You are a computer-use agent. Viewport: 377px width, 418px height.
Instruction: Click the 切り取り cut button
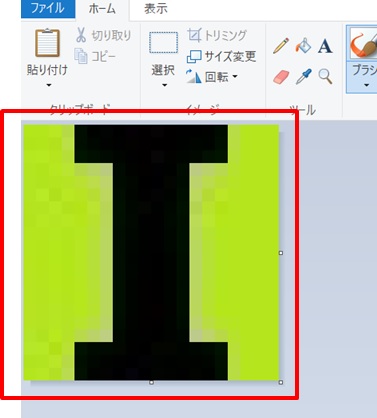tap(103, 35)
